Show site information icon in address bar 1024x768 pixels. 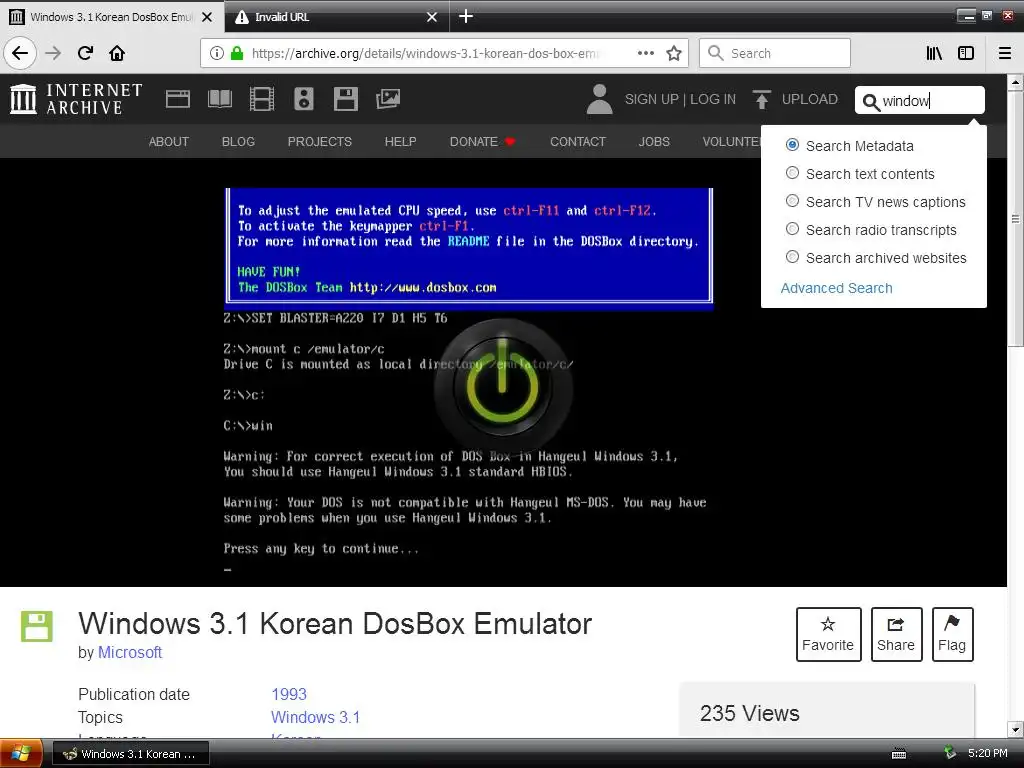(x=217, y=53)
